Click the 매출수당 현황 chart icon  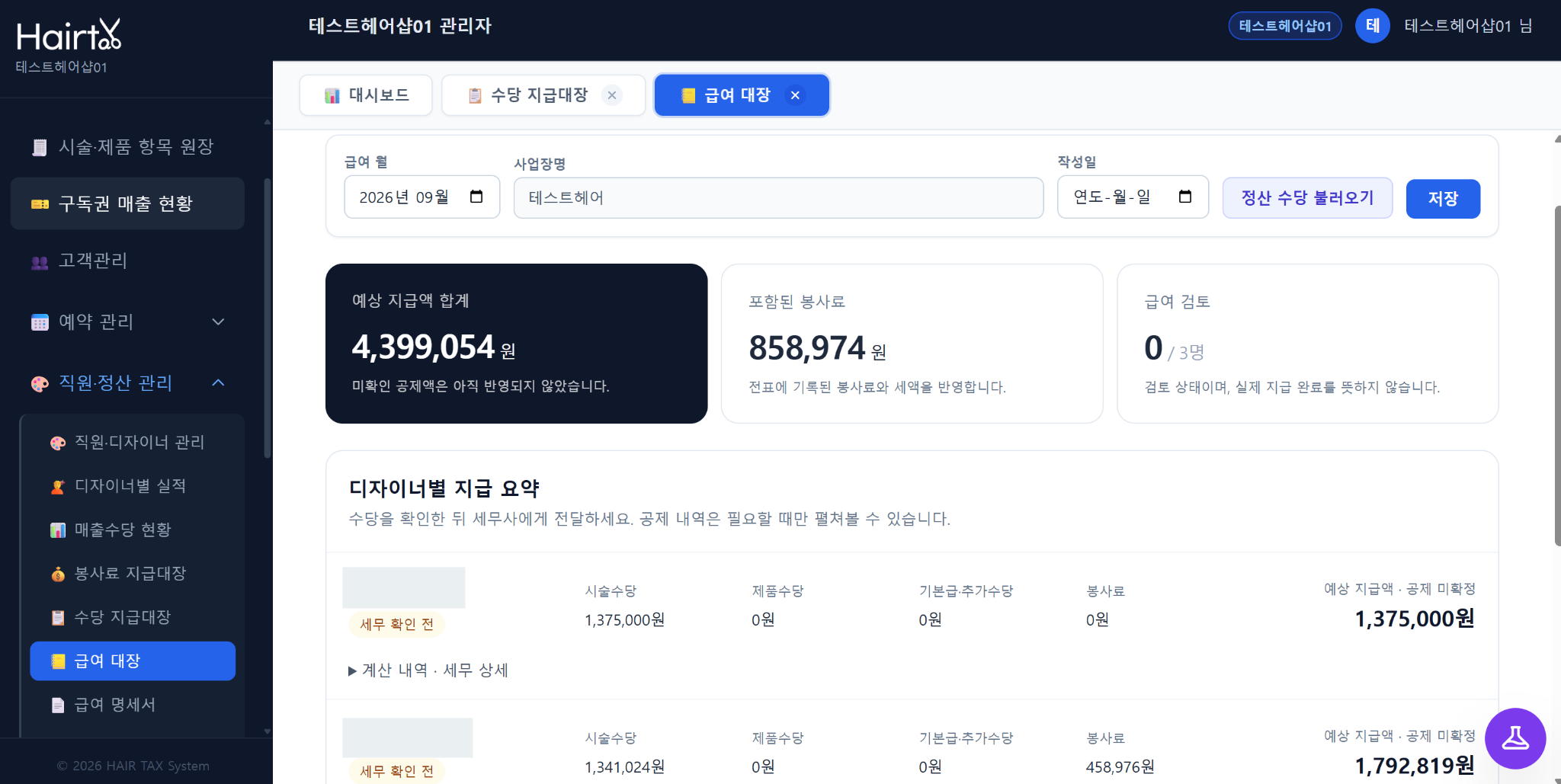point(58,530)
